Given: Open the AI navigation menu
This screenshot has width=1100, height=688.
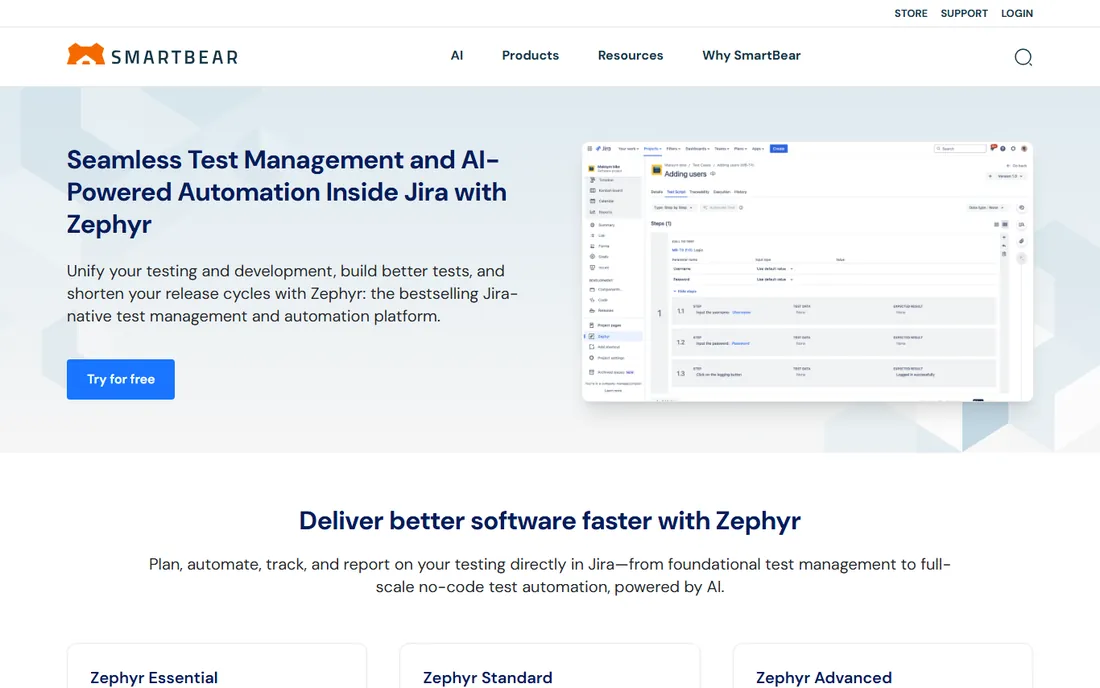Looking at the screenshot, I should pos(457,55).
